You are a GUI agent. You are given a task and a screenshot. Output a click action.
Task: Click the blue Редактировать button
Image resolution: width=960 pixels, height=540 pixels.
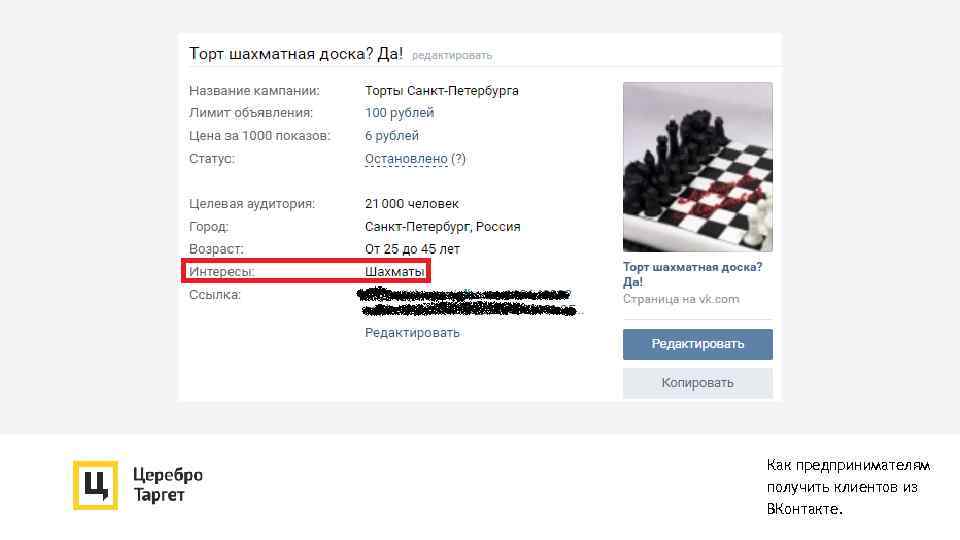click(697, 344)
